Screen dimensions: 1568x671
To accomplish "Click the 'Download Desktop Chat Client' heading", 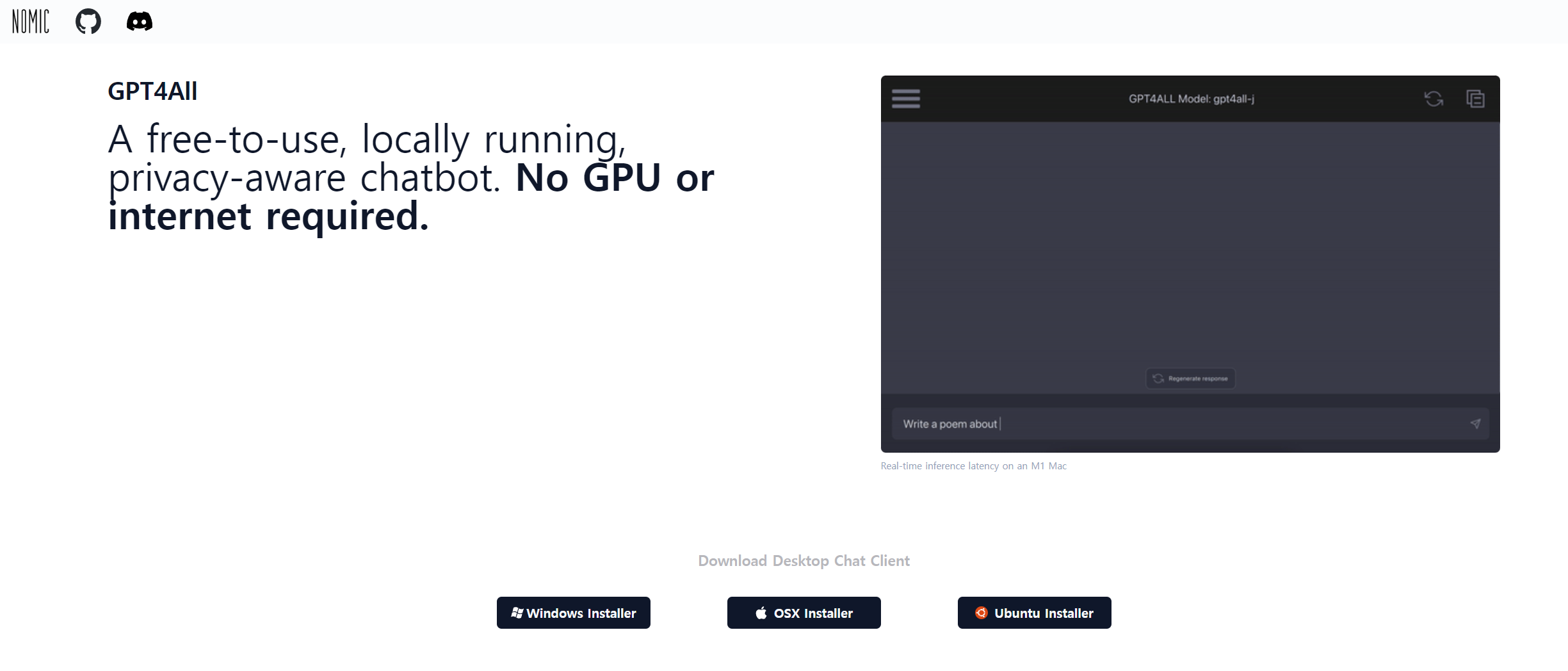I will pos(804,561).
